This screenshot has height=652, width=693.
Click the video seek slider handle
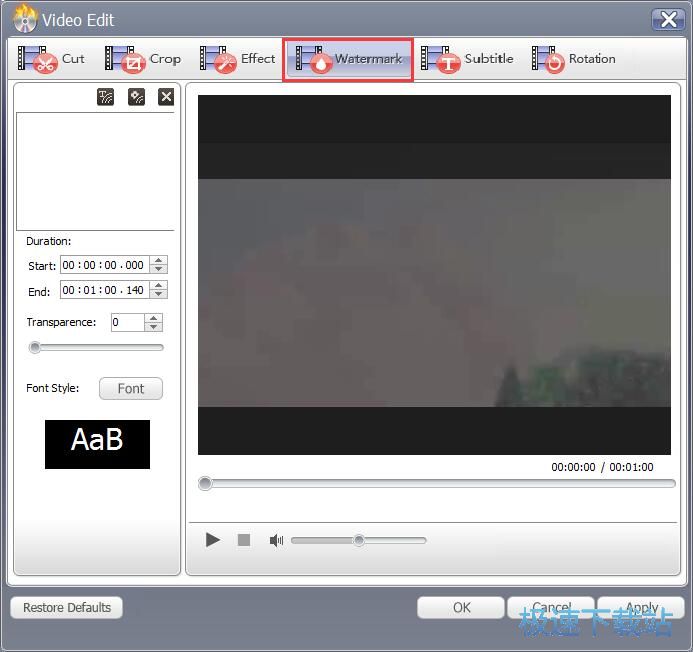(205, 483)
